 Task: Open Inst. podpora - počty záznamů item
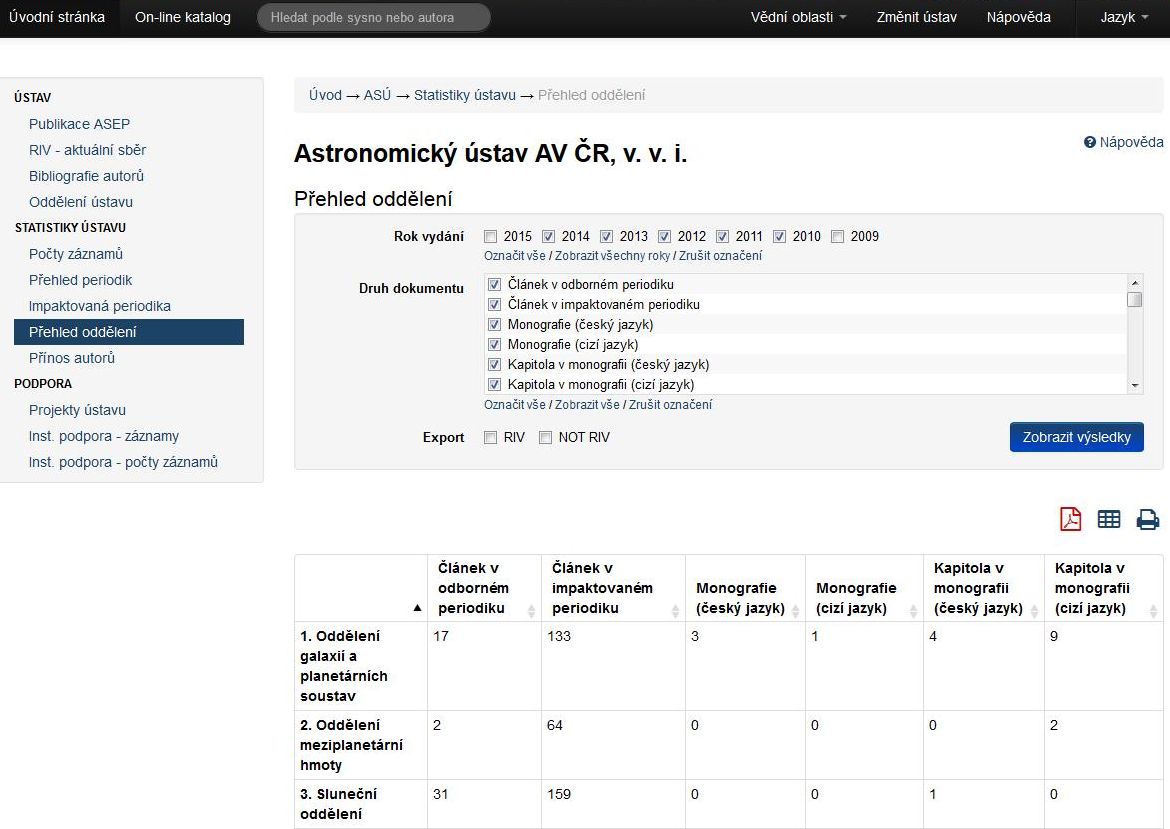pos(123,463)
